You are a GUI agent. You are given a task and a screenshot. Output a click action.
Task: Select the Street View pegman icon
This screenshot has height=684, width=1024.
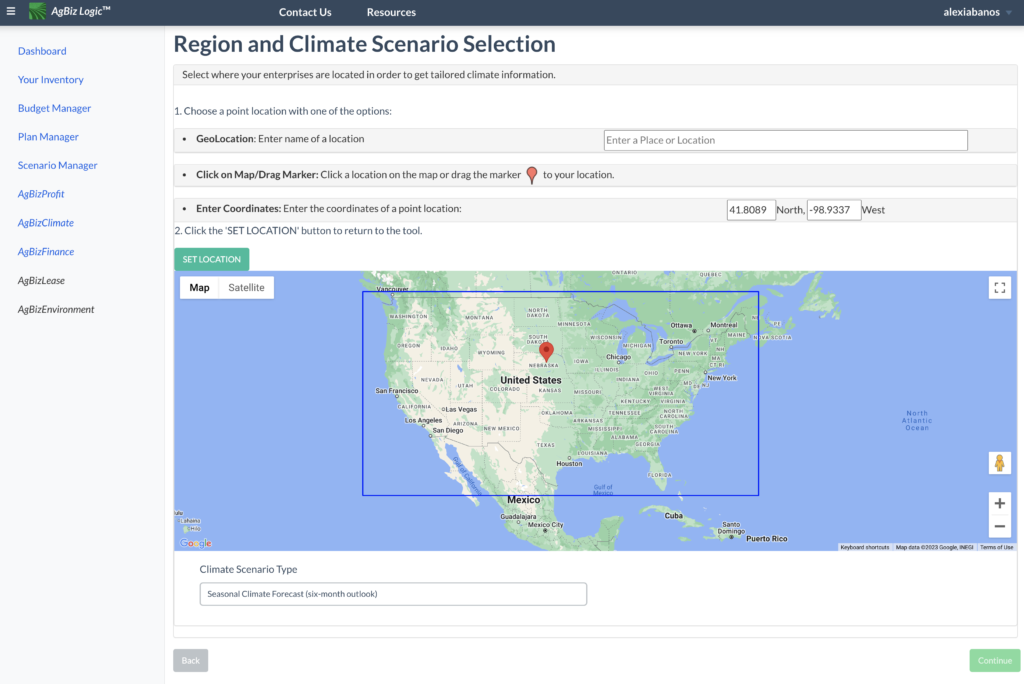tap(999, 463)
